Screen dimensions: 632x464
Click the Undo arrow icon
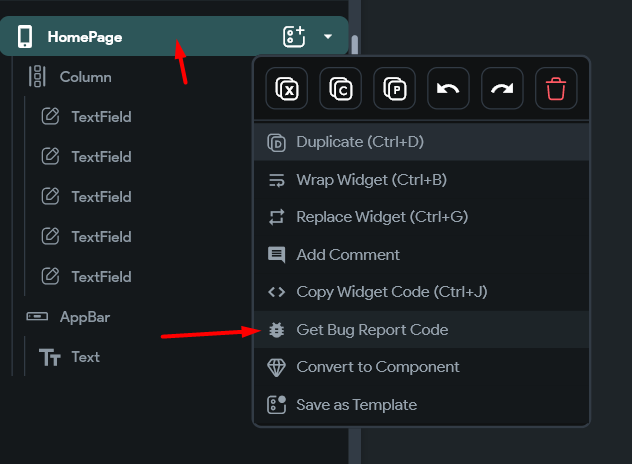pos(448,88)
